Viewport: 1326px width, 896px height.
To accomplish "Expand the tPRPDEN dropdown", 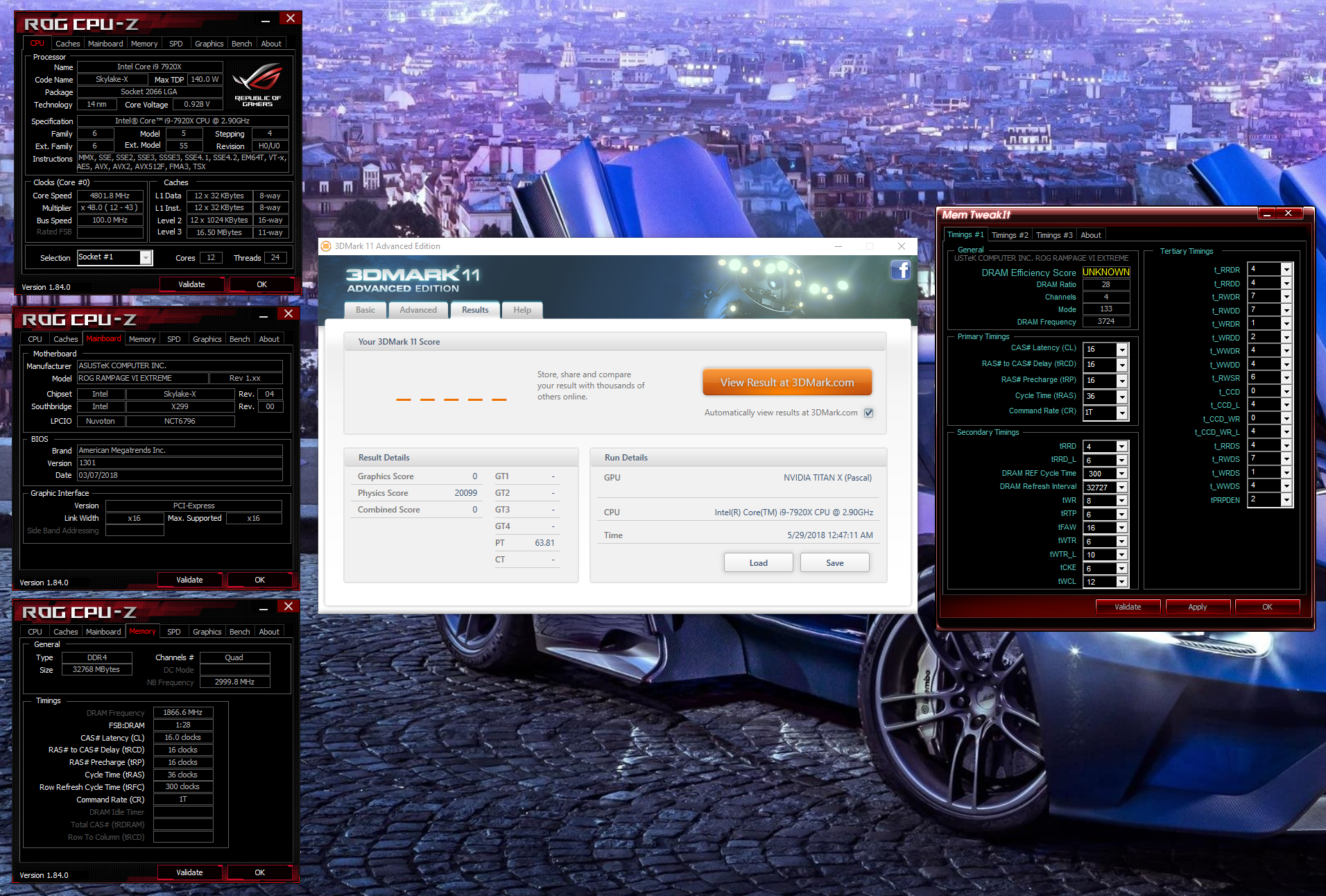I will tap(1286, 500).
